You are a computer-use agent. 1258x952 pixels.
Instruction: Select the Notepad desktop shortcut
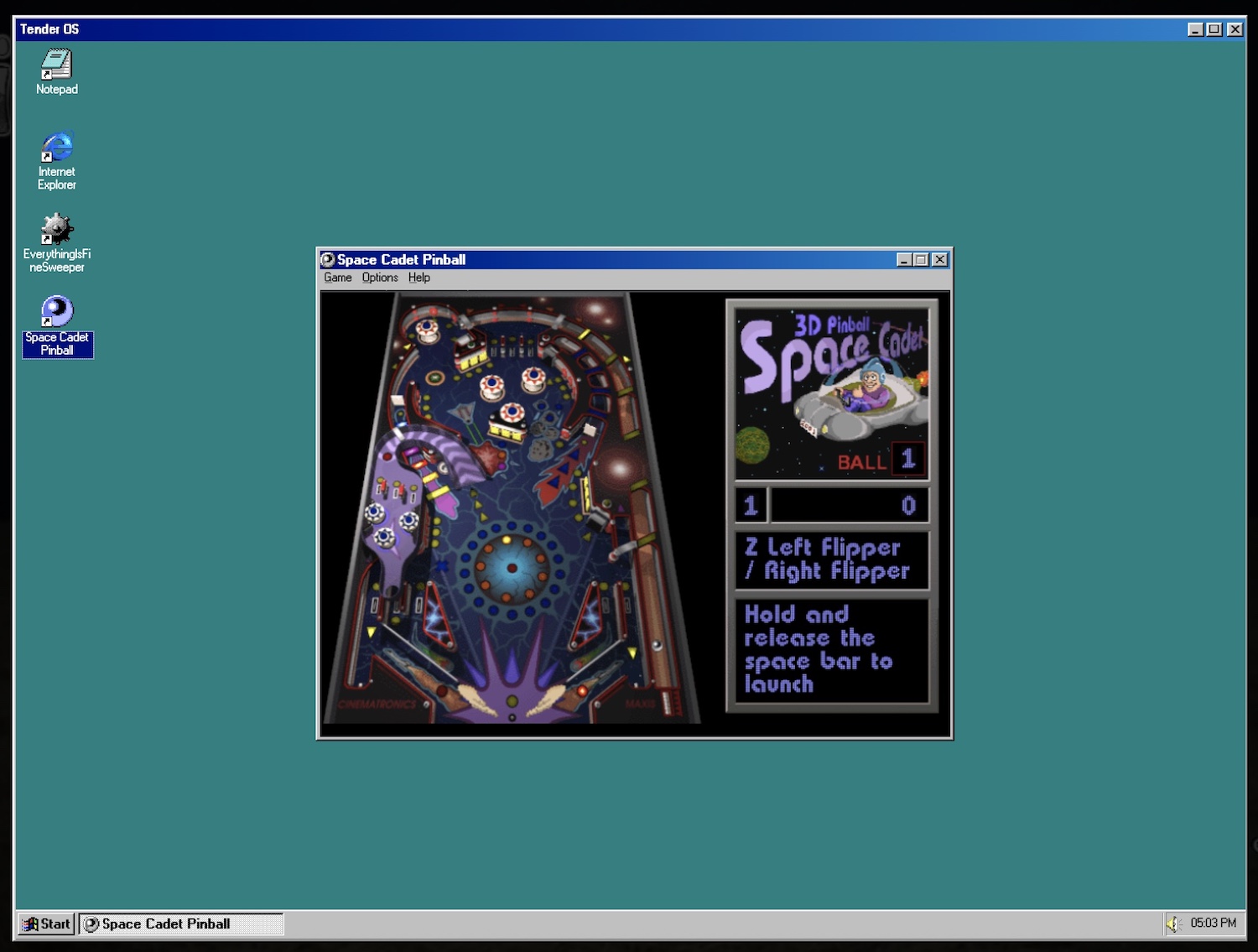click(56, 72)
